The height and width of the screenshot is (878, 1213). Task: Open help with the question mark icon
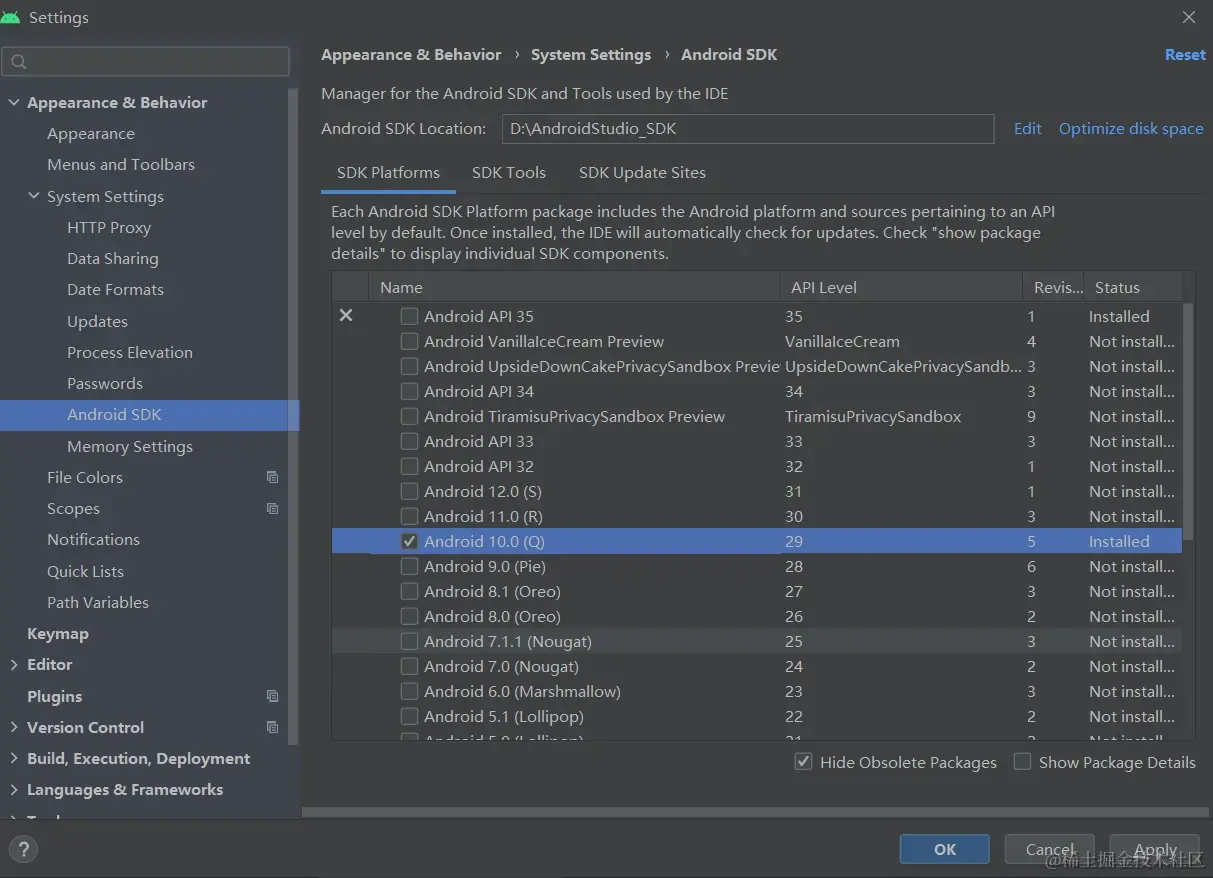(x=23, y=850)
